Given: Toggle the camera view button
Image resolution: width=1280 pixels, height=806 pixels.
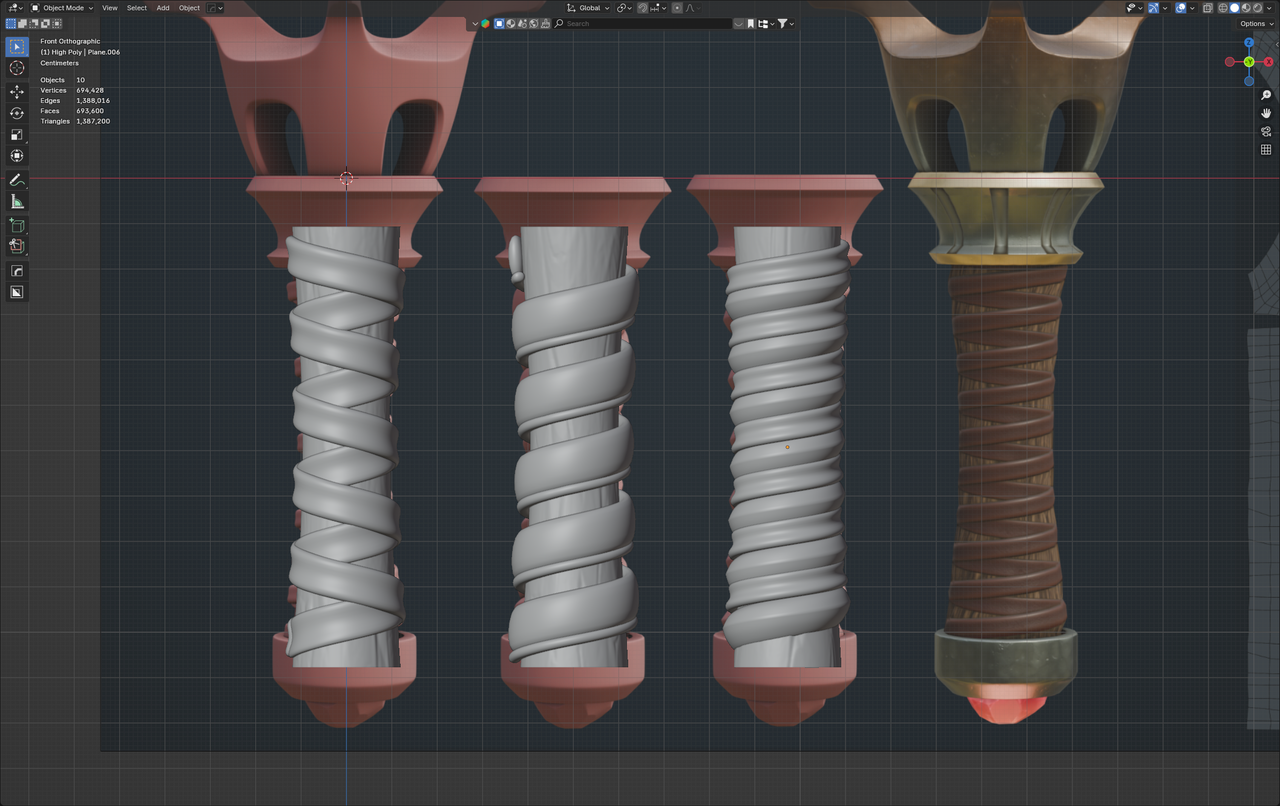Looking at the screenshot, I should coord(1266,132).
